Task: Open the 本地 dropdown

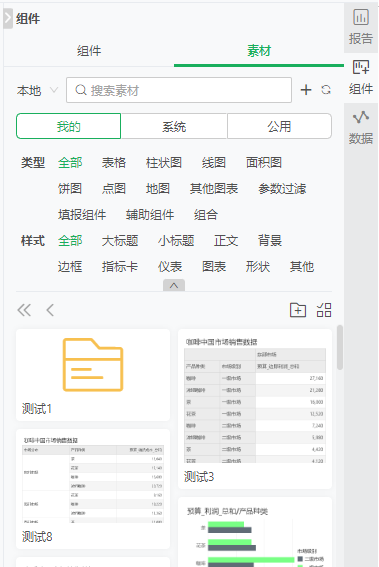Action: [37, 90]
